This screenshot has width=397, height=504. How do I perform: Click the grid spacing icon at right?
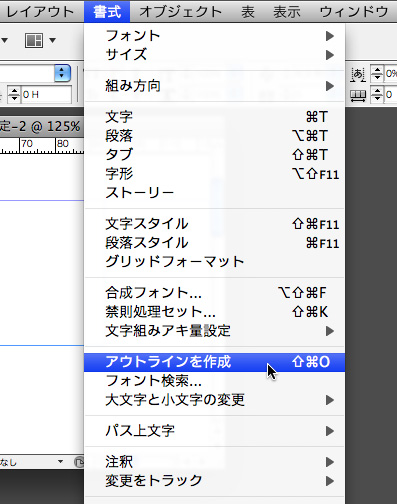358,95
